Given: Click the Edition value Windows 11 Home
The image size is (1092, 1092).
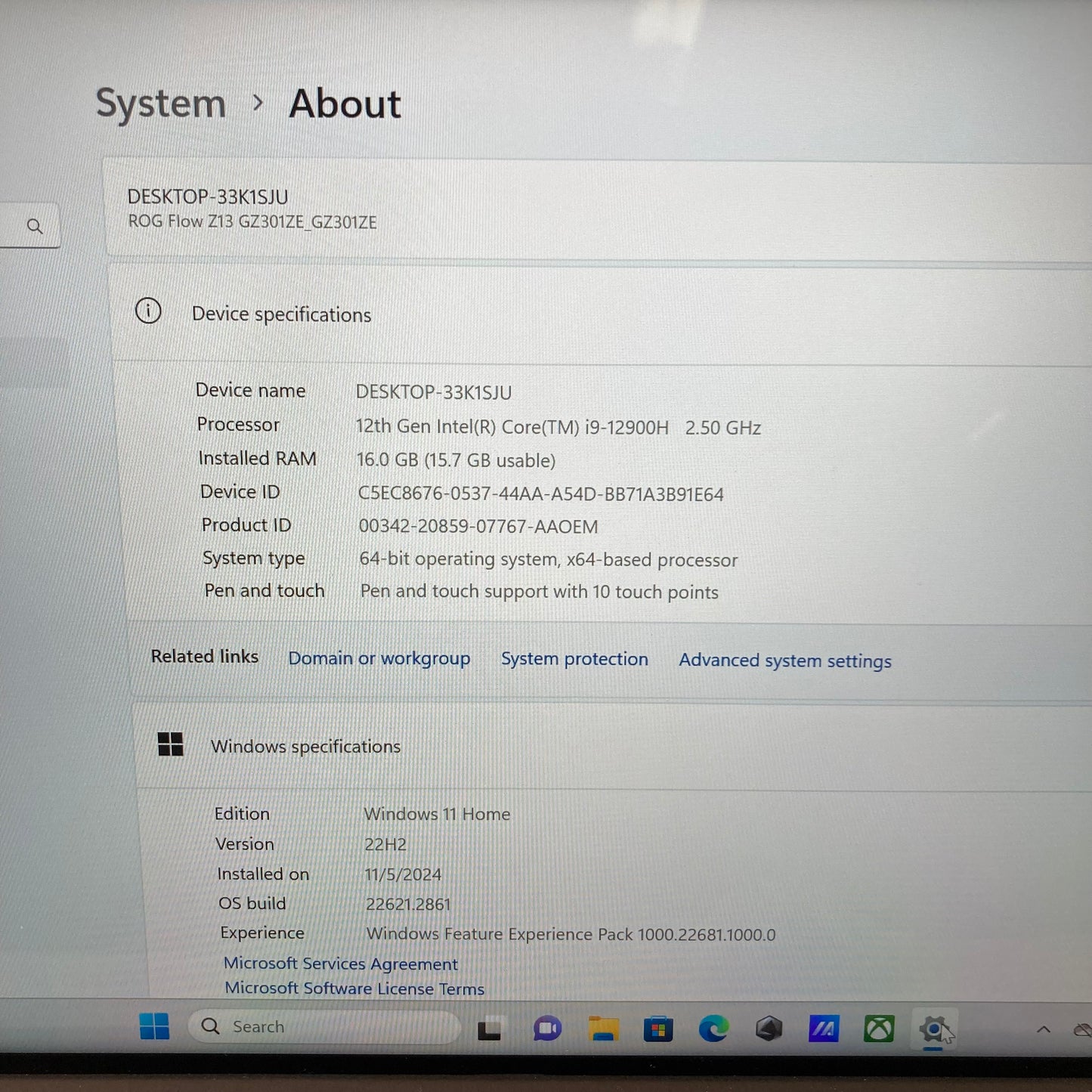Looking at the screenshot, I should (x=437, y=814).
